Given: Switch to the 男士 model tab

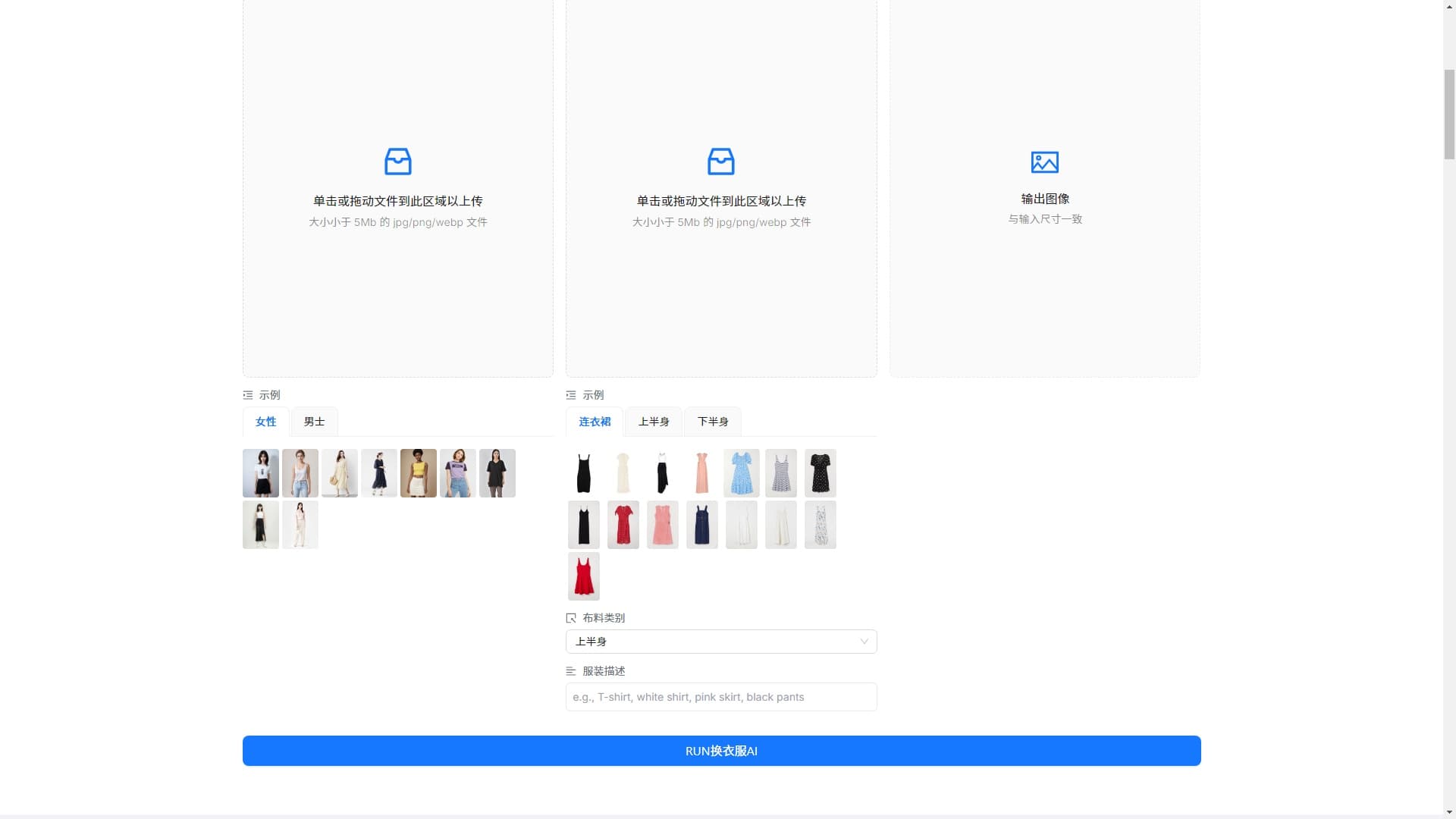Looking at the screenshot, I should coord(314,422).
